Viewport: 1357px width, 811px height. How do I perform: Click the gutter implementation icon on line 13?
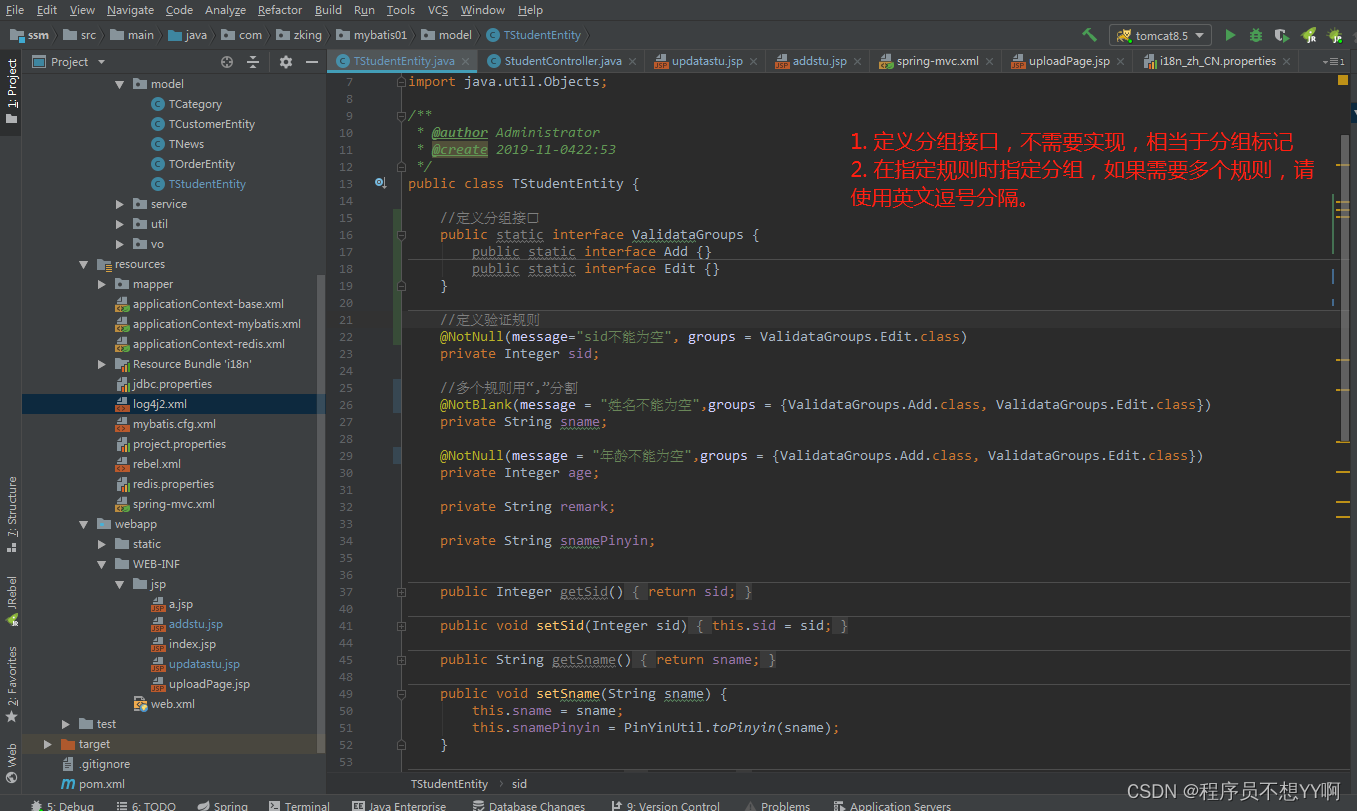pos(380,183)
